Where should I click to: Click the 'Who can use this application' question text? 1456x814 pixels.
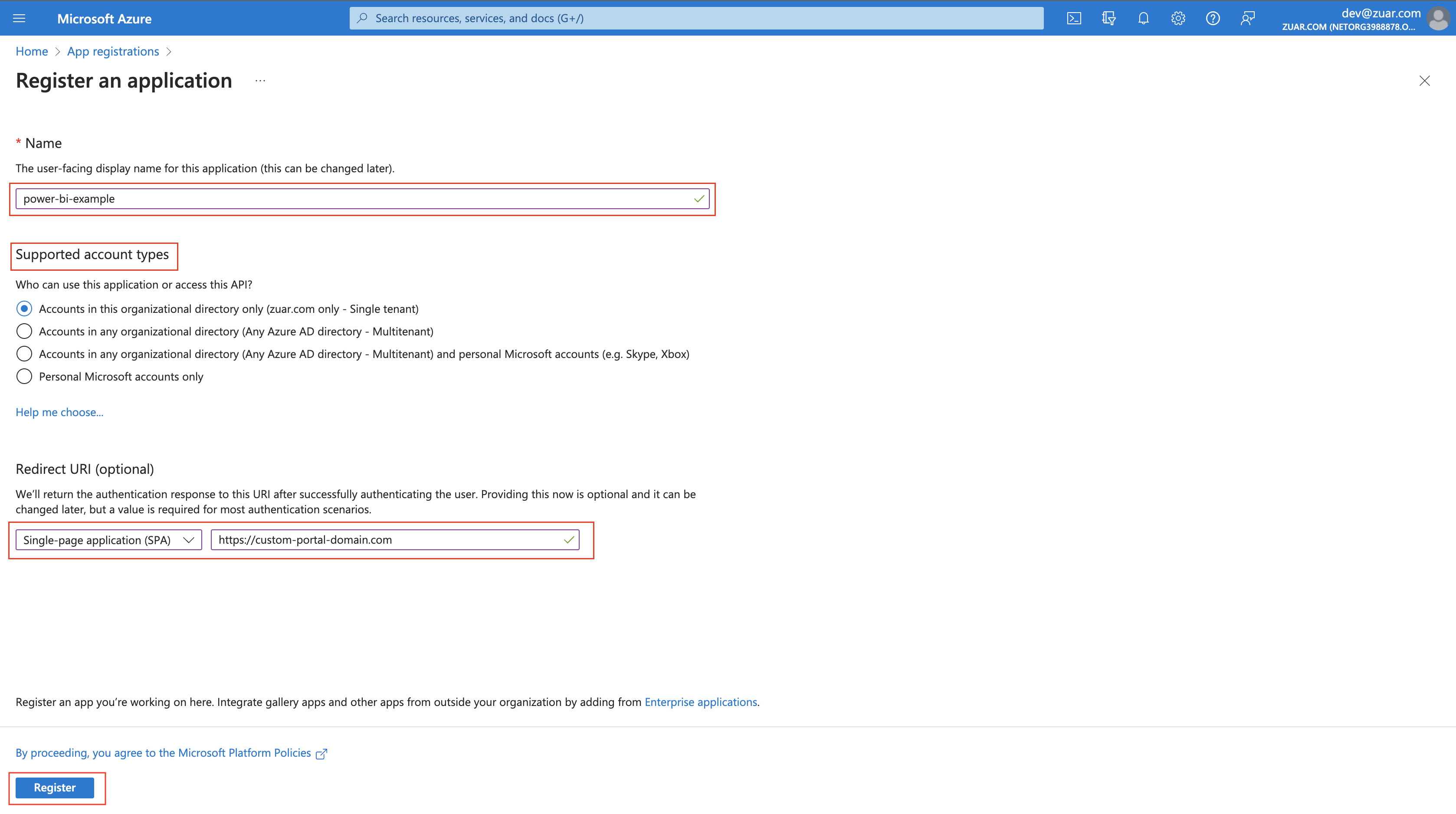click(134, 284)
